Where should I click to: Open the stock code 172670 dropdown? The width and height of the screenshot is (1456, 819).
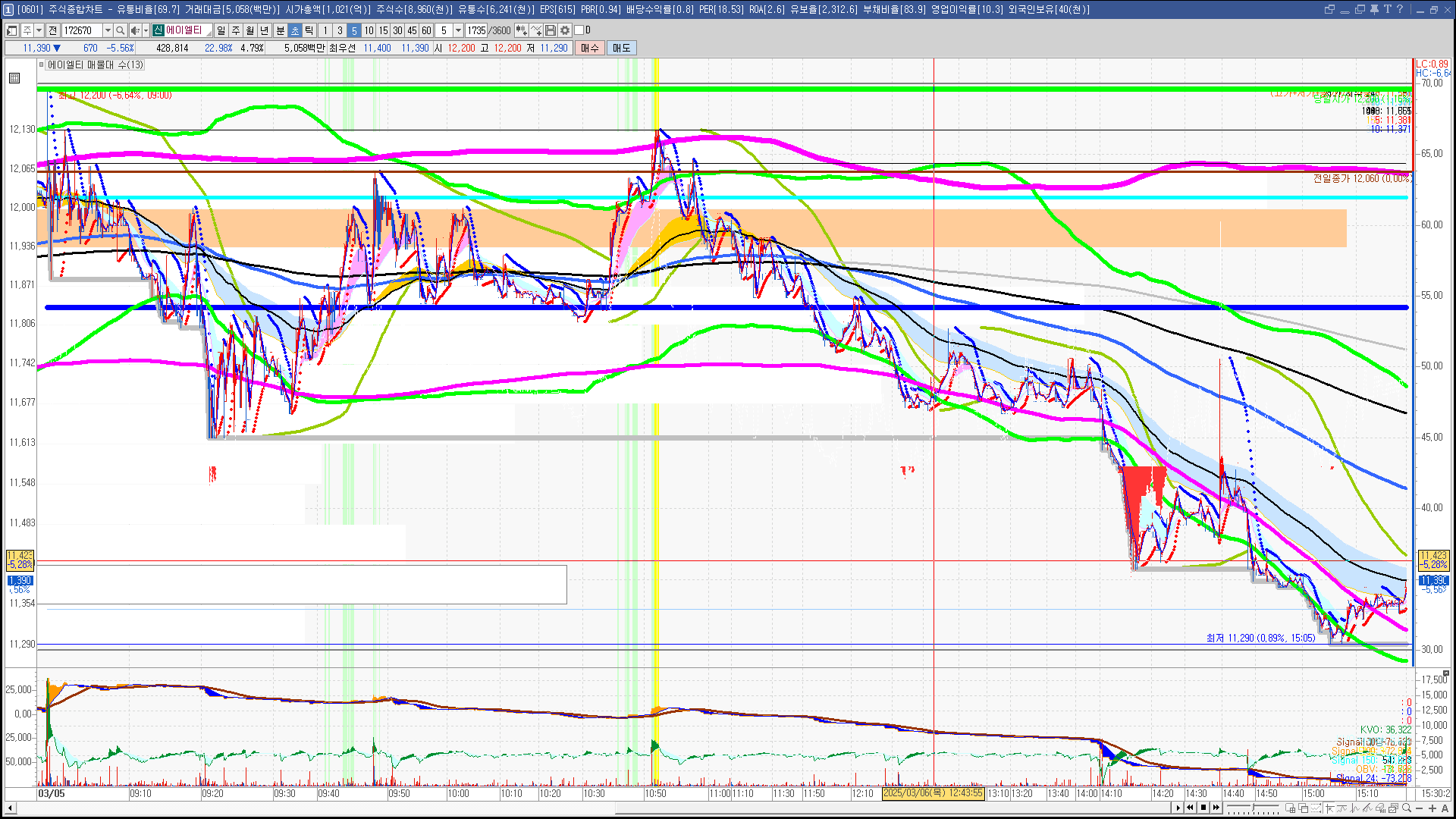coord(108,30)
